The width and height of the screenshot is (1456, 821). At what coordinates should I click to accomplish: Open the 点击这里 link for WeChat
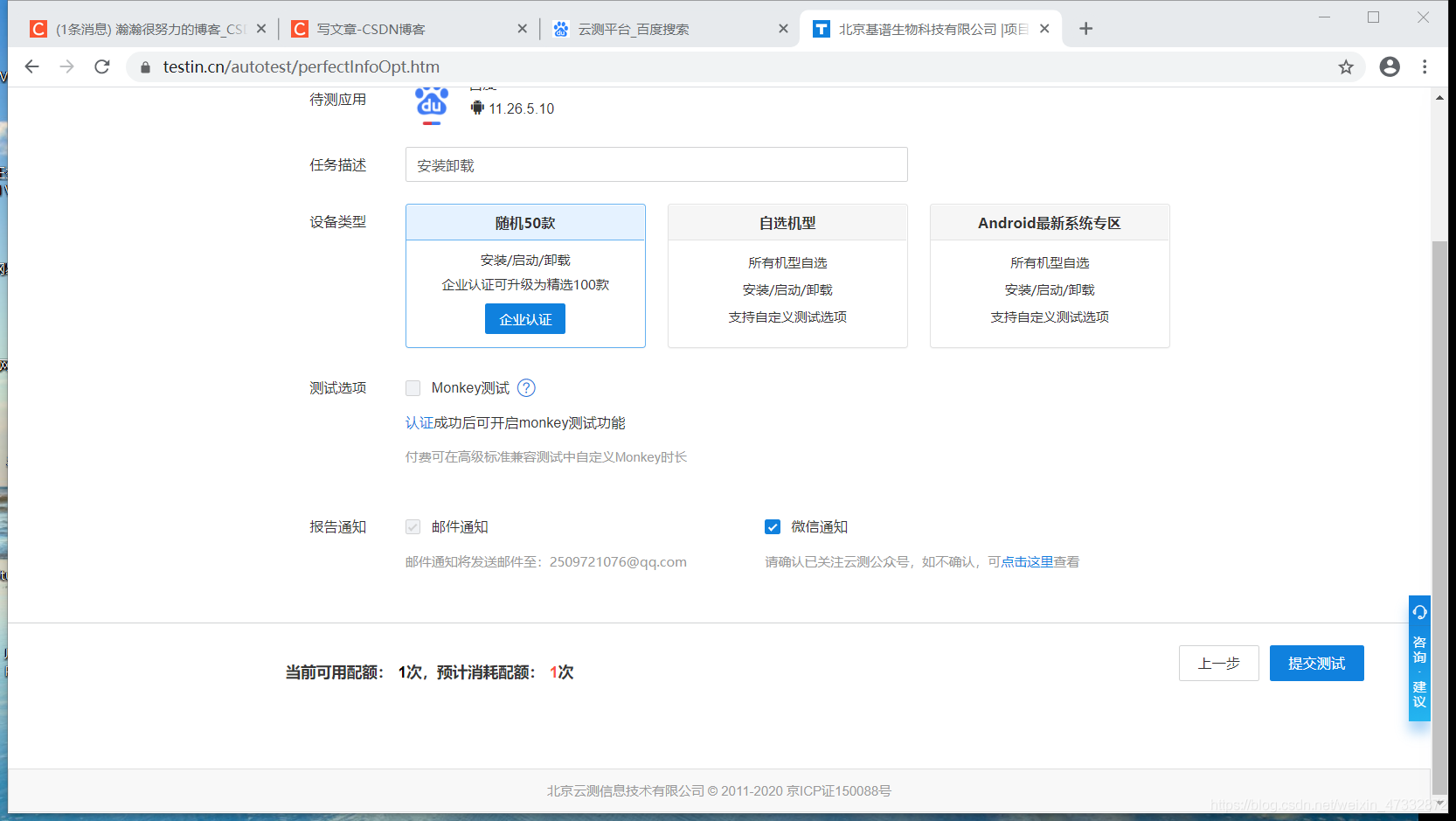click(x=1027, y=561)
